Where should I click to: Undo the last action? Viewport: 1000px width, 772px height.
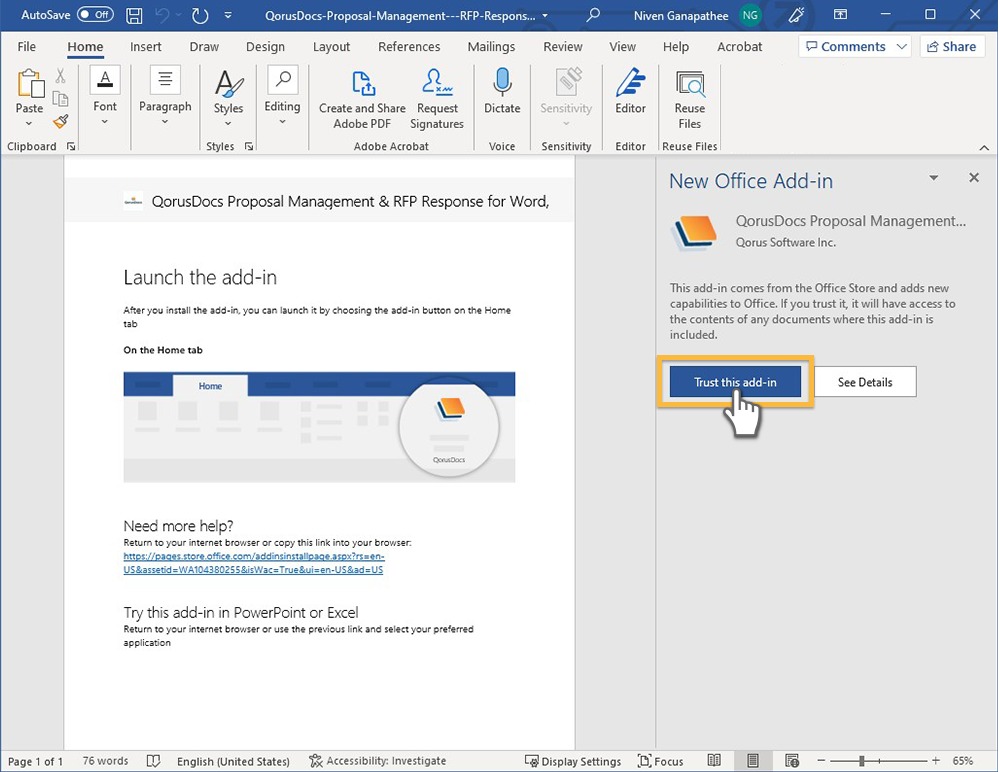coord(163,15)
